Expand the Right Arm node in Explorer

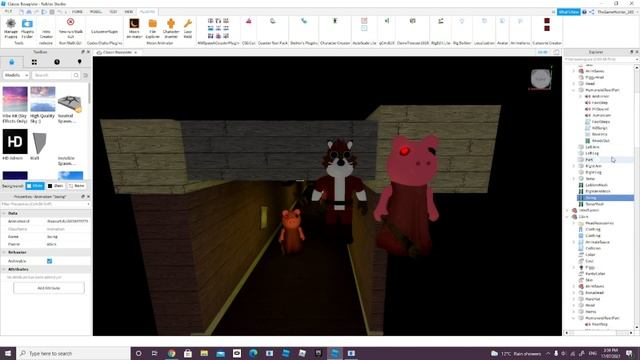tap(573, 166)
